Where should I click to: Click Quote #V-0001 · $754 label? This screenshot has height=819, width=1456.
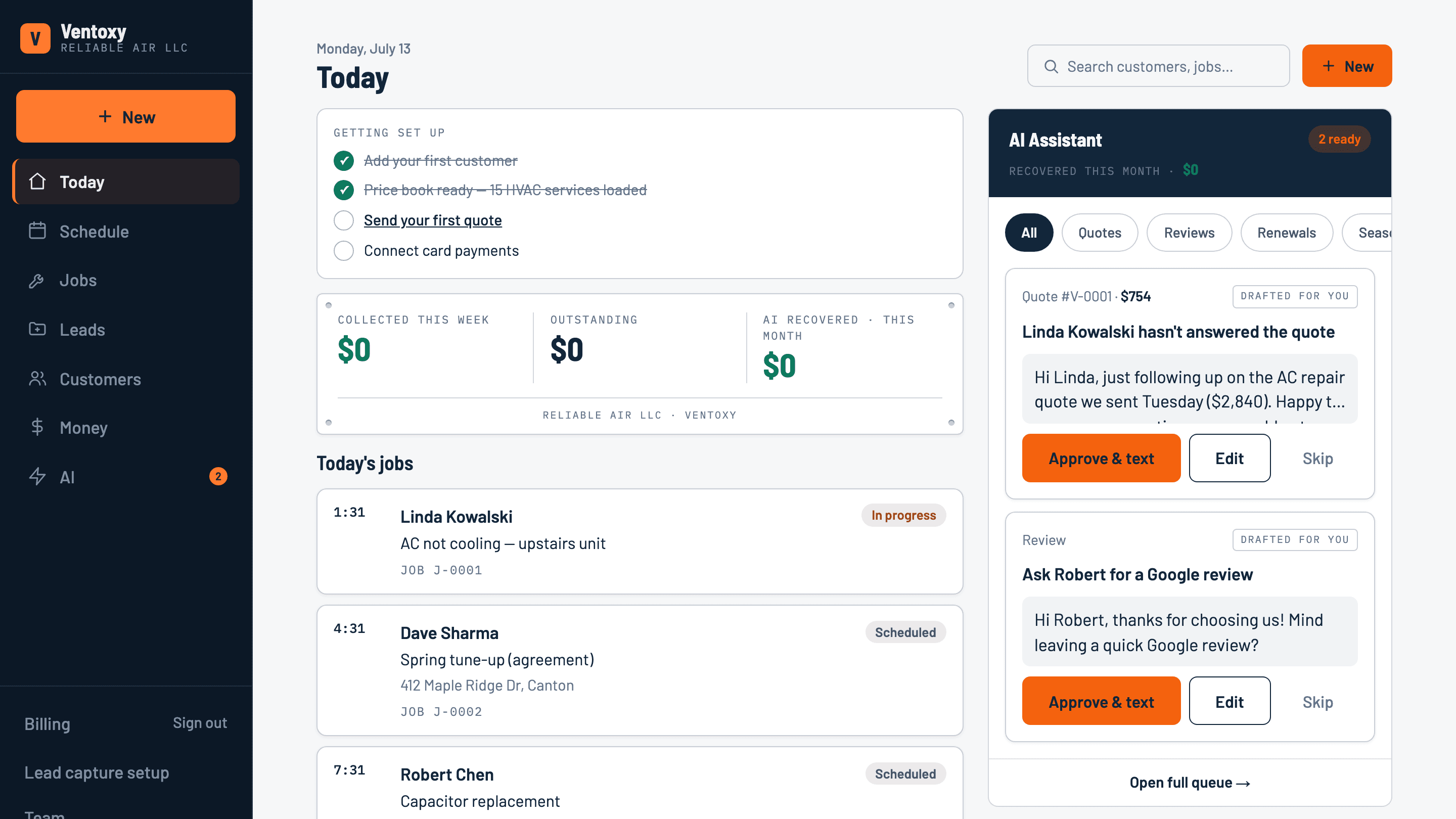click(x=1086, y=296)
